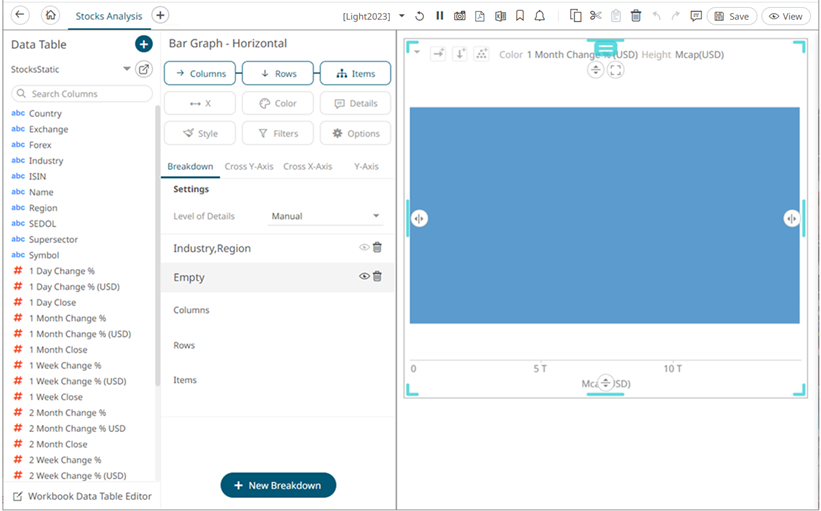The width and height of the screenshot is (821, 511).
Task: Delete using the toolbar trash icon
Action: click(x=635, y=16)
